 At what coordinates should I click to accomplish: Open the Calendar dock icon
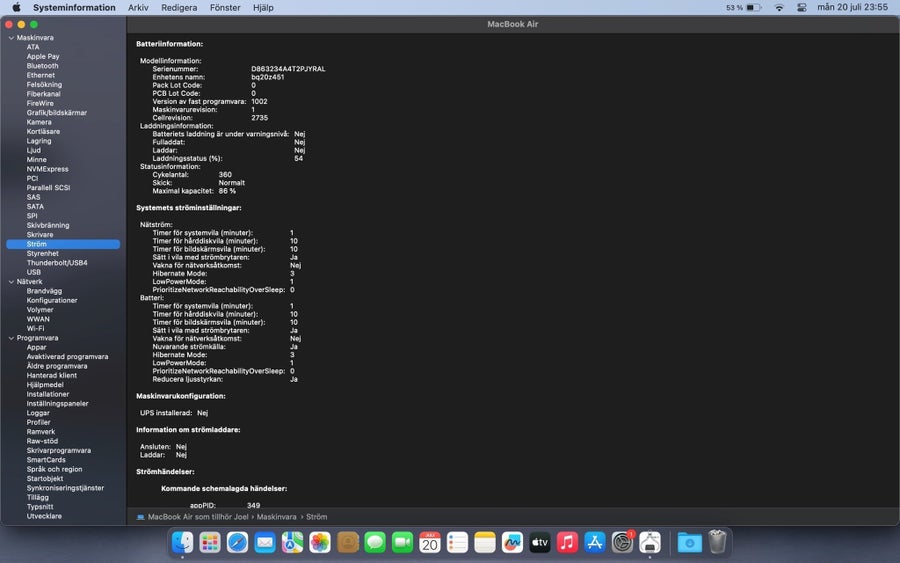[x=429, y=542]
